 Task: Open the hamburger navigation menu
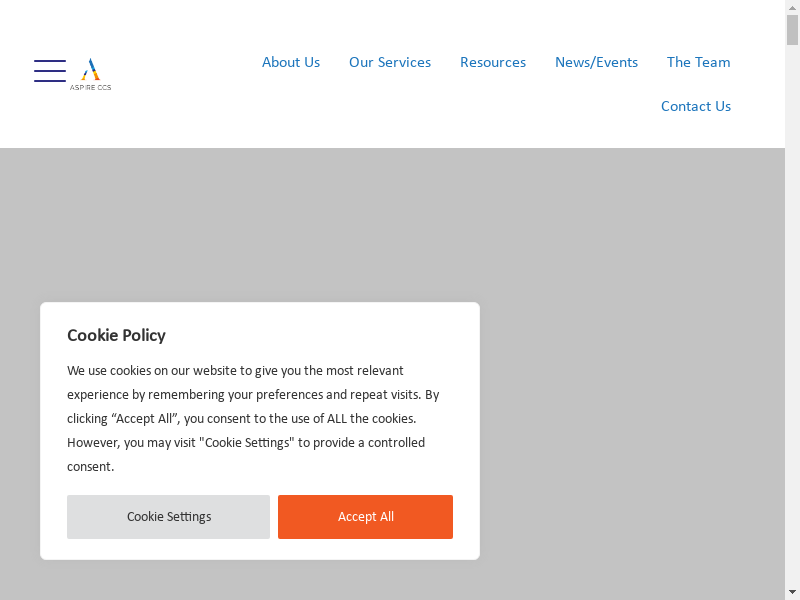click(50, 71)
